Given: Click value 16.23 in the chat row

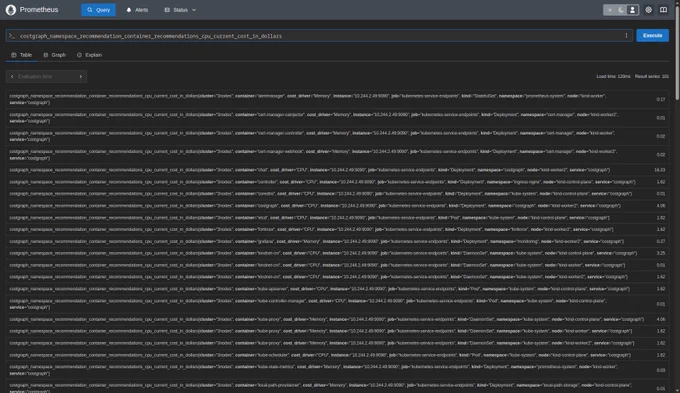Looking at the screenshot, I should point(660,170).
